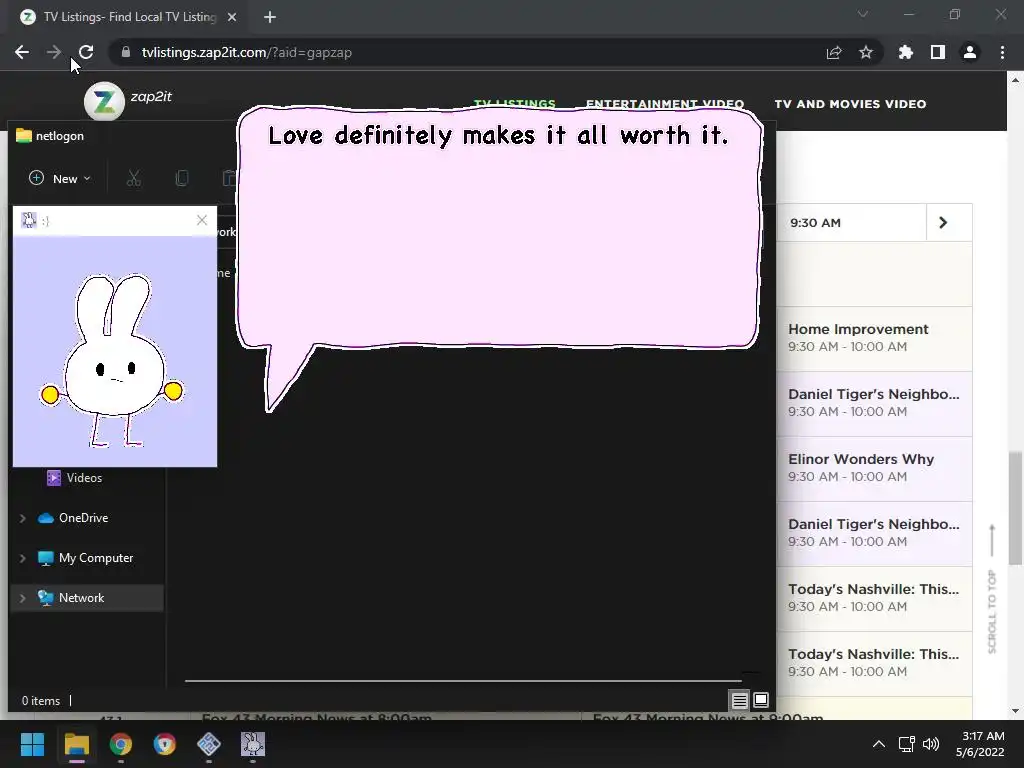Screen dimensions: 1024x768
Task: Toggle the Chrome side panel
Action: click(x=938, y=52)
